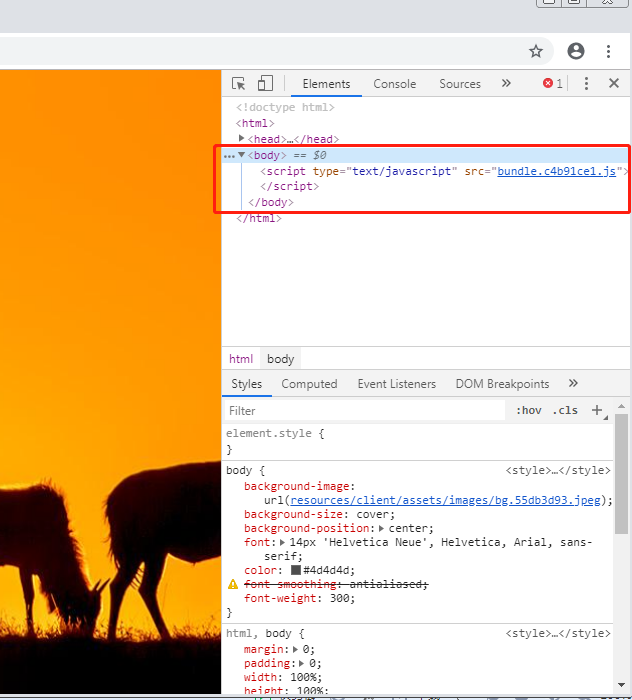The width and height of the screenshot is (632, 700).
Task: Open the bg.55db3d93.jpeg image link
Action: (445, 500)
